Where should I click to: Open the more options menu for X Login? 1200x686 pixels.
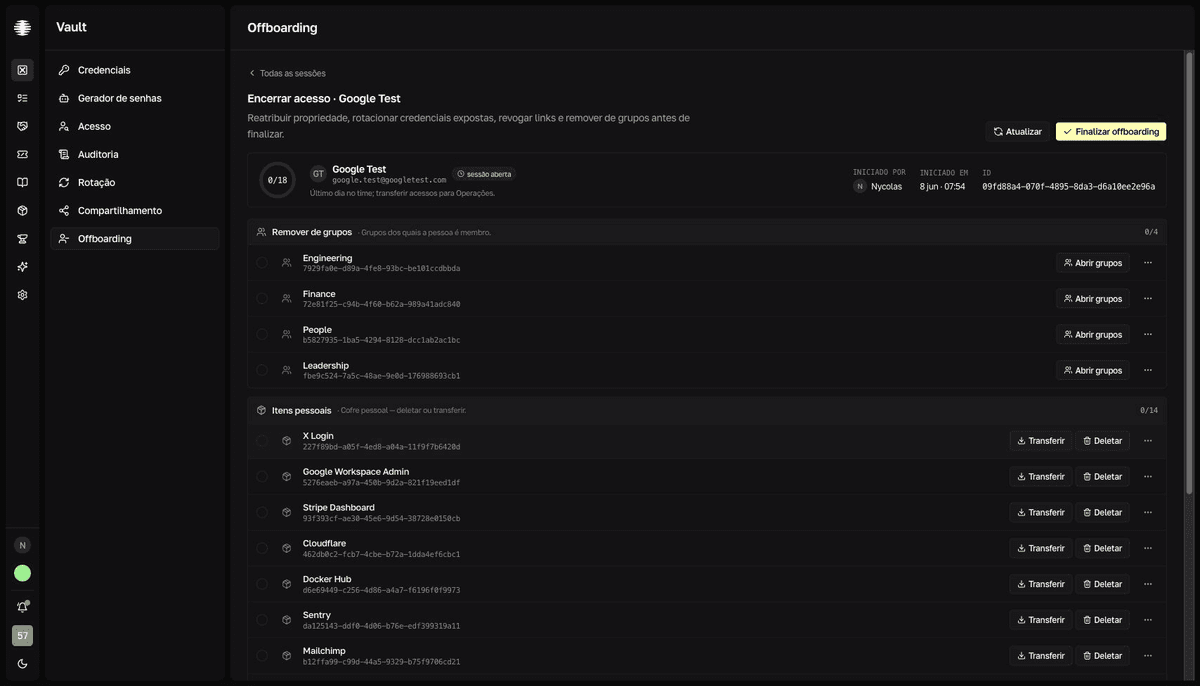click(x=1148, y=441)
